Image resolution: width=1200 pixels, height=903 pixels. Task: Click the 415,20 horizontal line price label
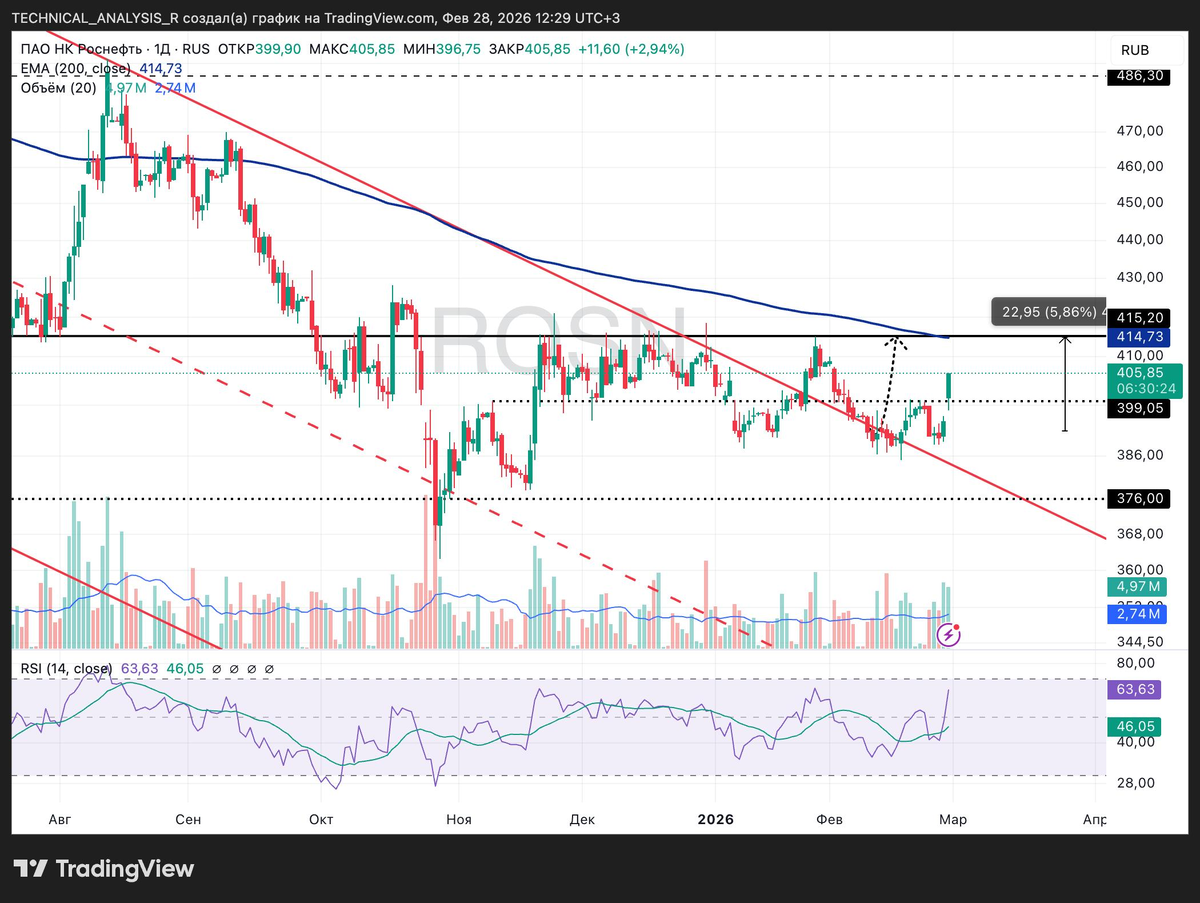1138,318
